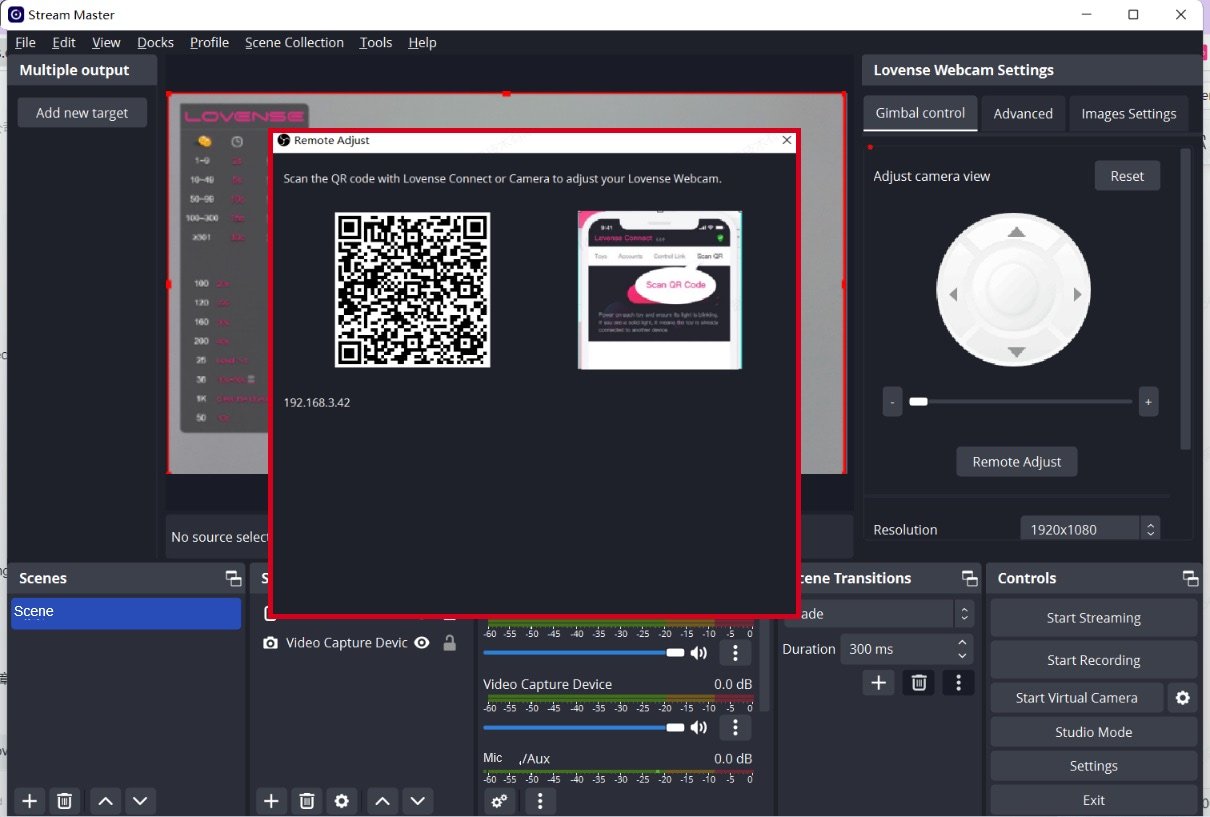Screen dimensions: 1210x817
Task: Open the Docks menu
Action: pos(155,42)
